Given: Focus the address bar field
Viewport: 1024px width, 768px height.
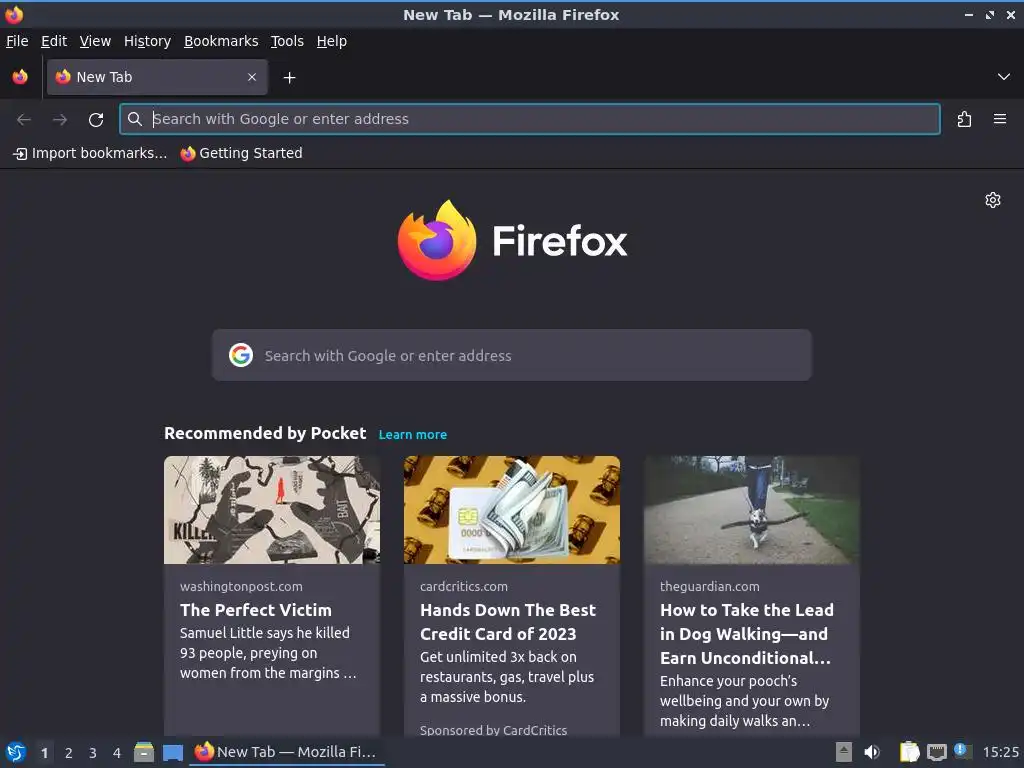Looking at the screenshot, I should pyautogui.click(x=530, y=119).
